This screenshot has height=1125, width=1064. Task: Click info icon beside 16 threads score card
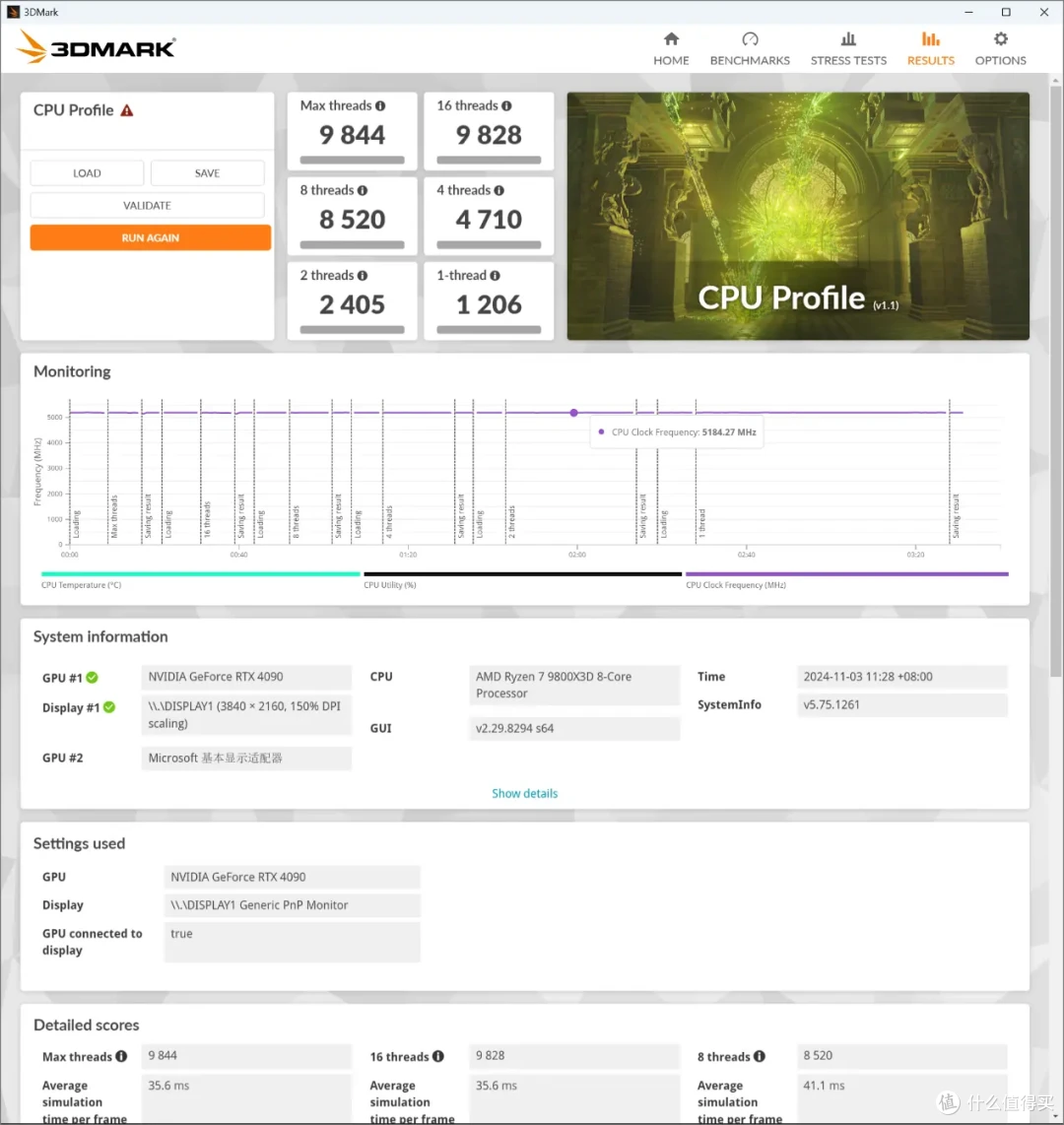pos(506,106)
